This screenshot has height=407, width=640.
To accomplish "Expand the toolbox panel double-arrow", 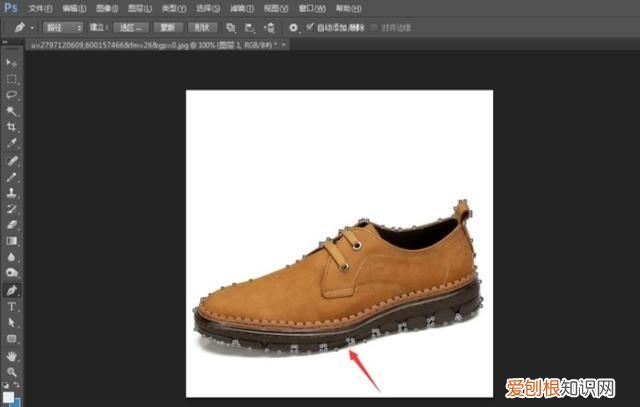I will coord(4,42).
